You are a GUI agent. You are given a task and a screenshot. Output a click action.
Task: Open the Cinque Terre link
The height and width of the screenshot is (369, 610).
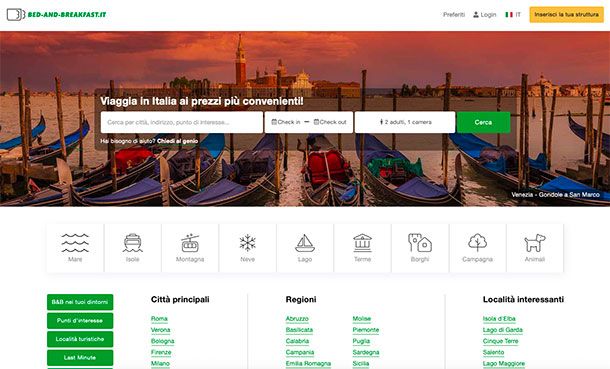tap(501, 341)
